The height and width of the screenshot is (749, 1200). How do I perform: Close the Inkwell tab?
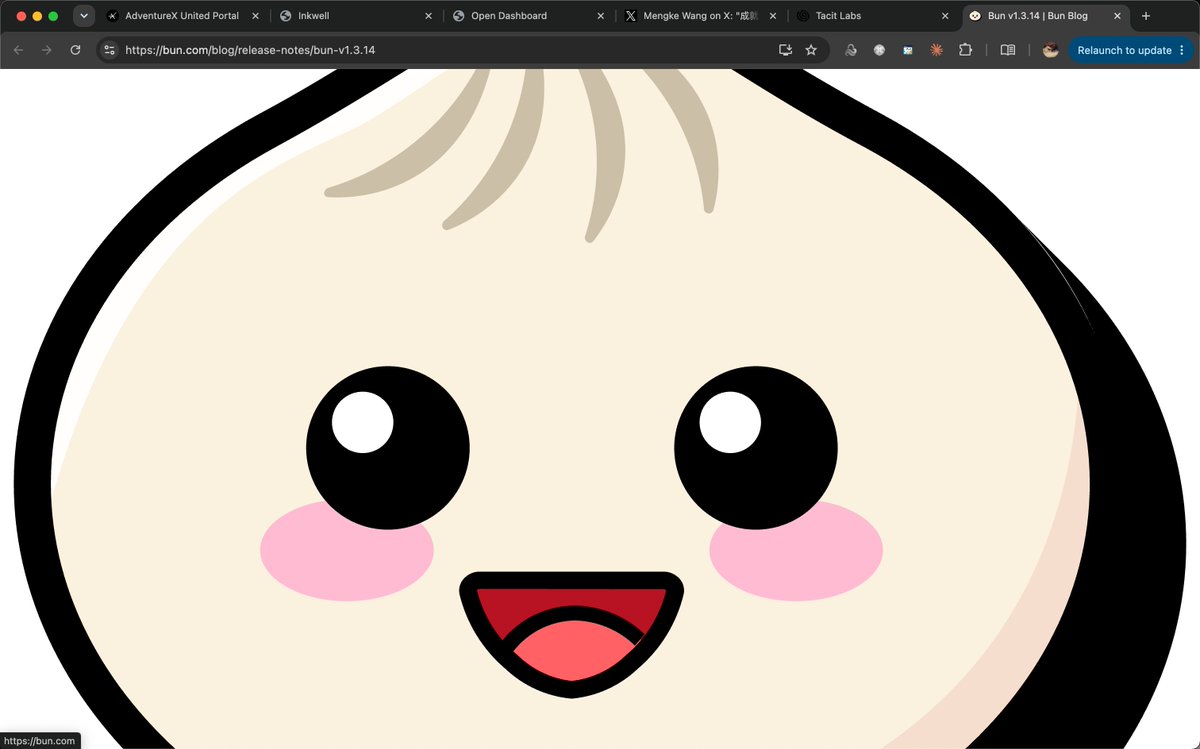tap(428, 16)
